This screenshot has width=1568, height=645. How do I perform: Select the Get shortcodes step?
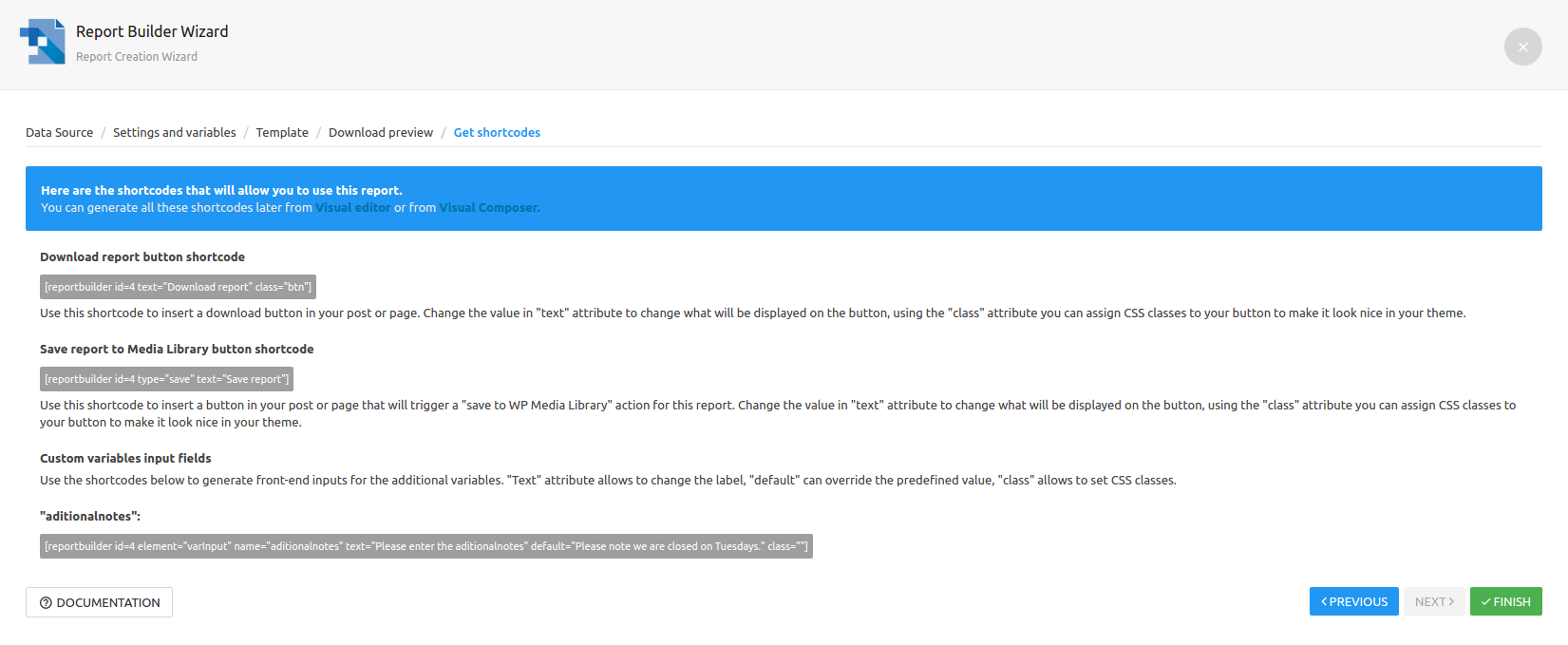point(497,133)
